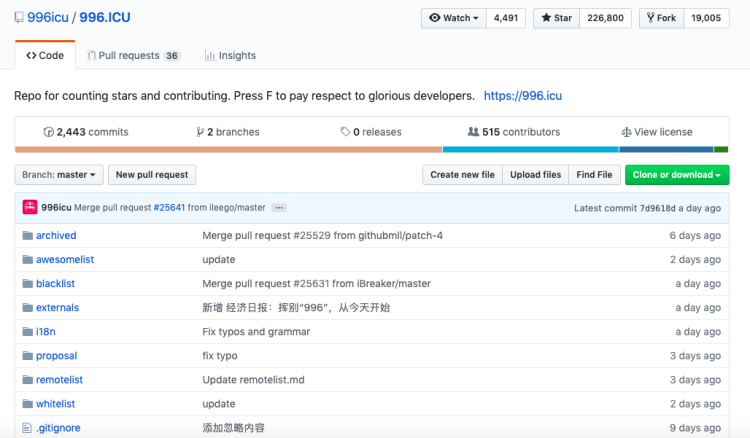Open commit message 'Update remotelist.md'
The image size is (750, 438).
pos(254,380)
